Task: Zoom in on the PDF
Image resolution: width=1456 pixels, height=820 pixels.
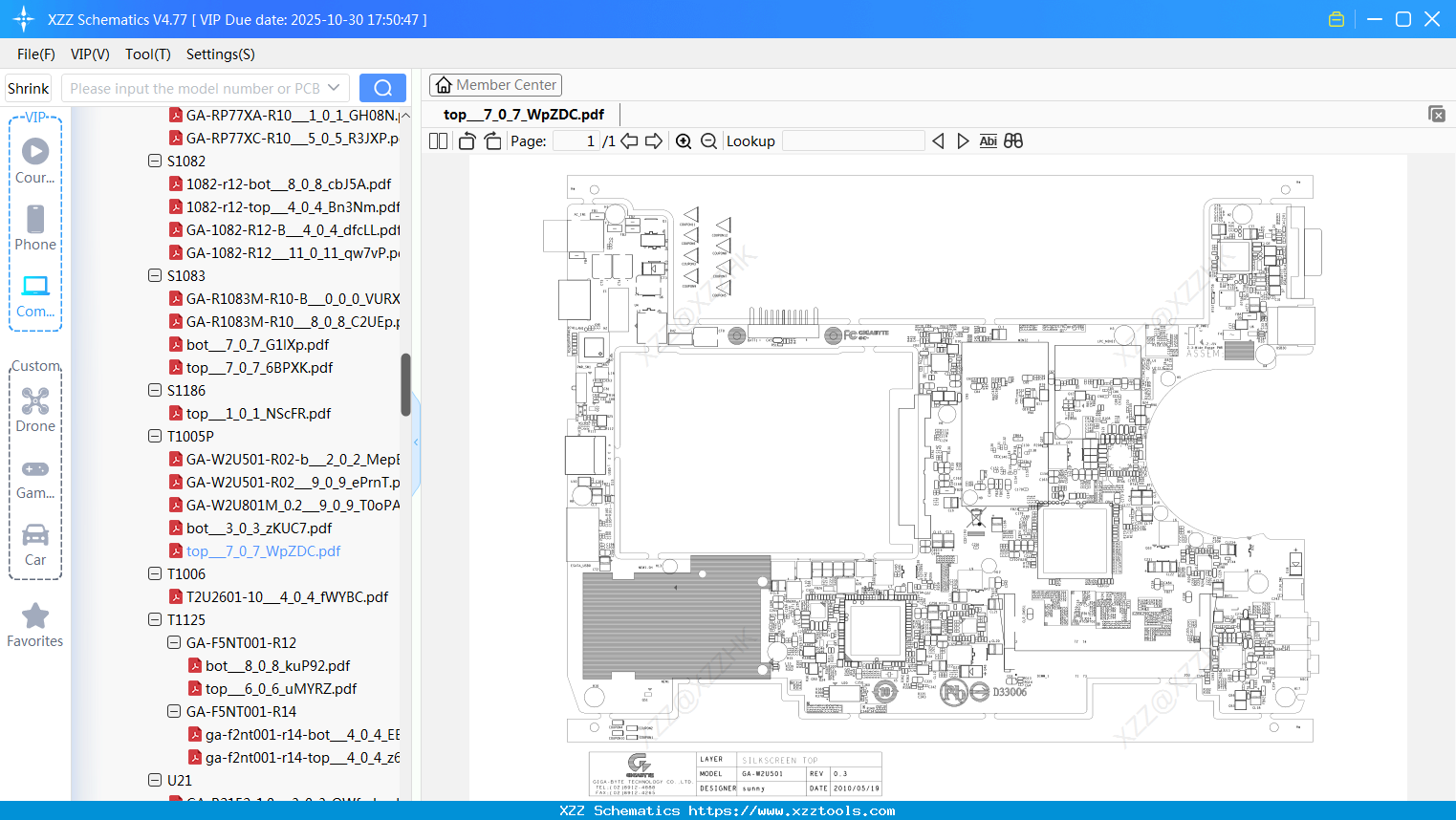Action: click(684, 141)
